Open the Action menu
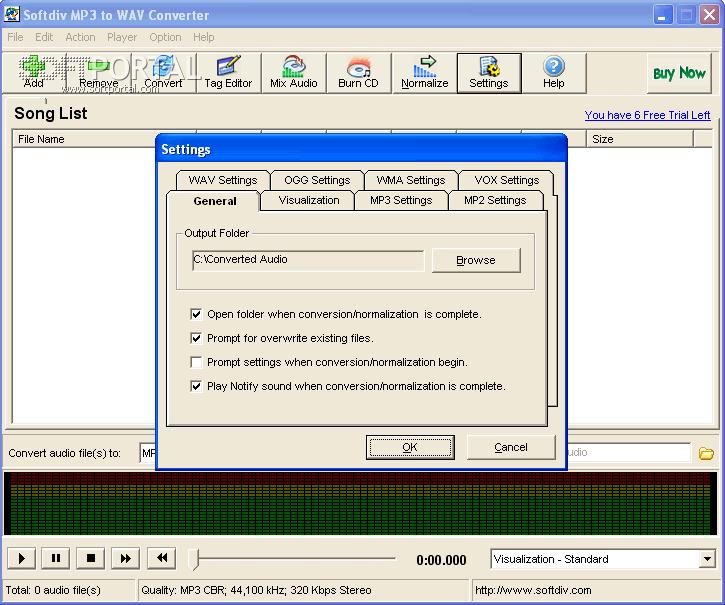The width and height of the screenshot is (725, 605). [80, 37]
